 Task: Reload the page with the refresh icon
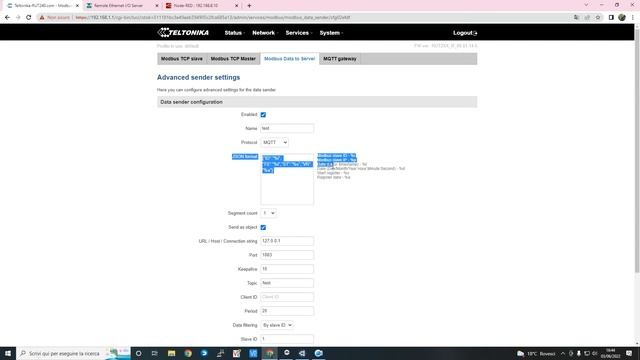(x=29, y=18)
